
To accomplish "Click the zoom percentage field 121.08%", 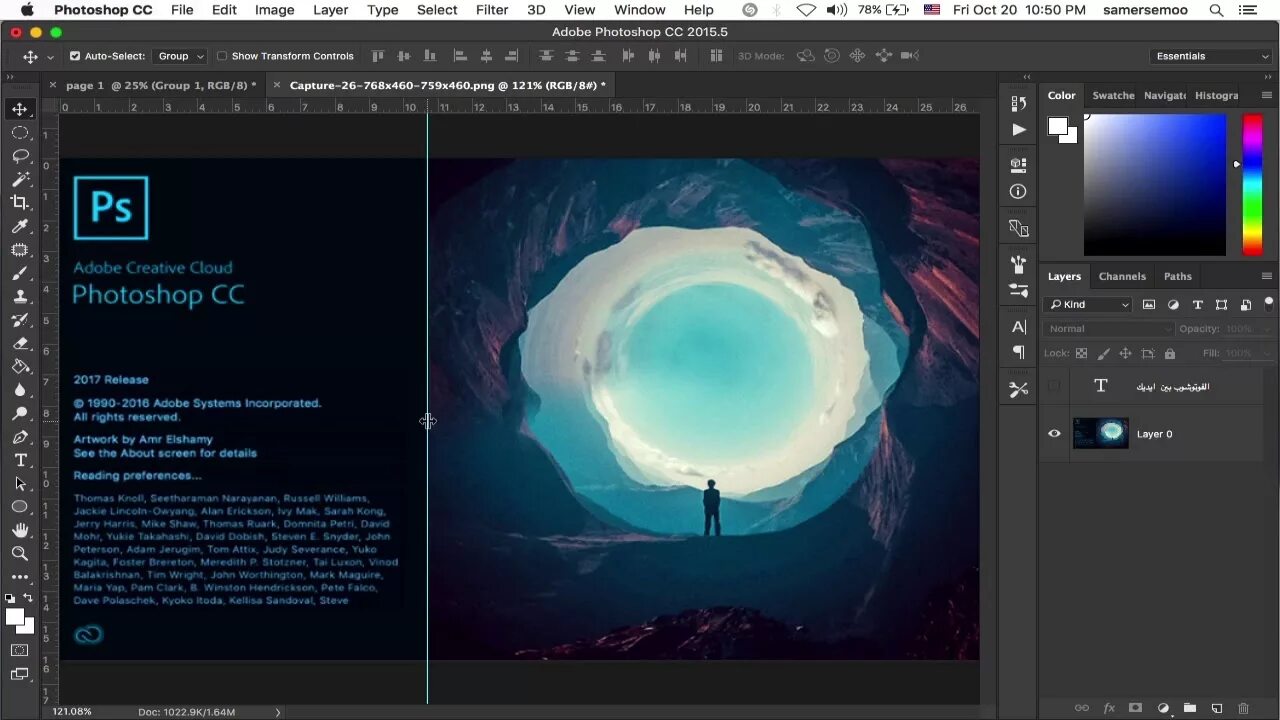I will 72,711.
